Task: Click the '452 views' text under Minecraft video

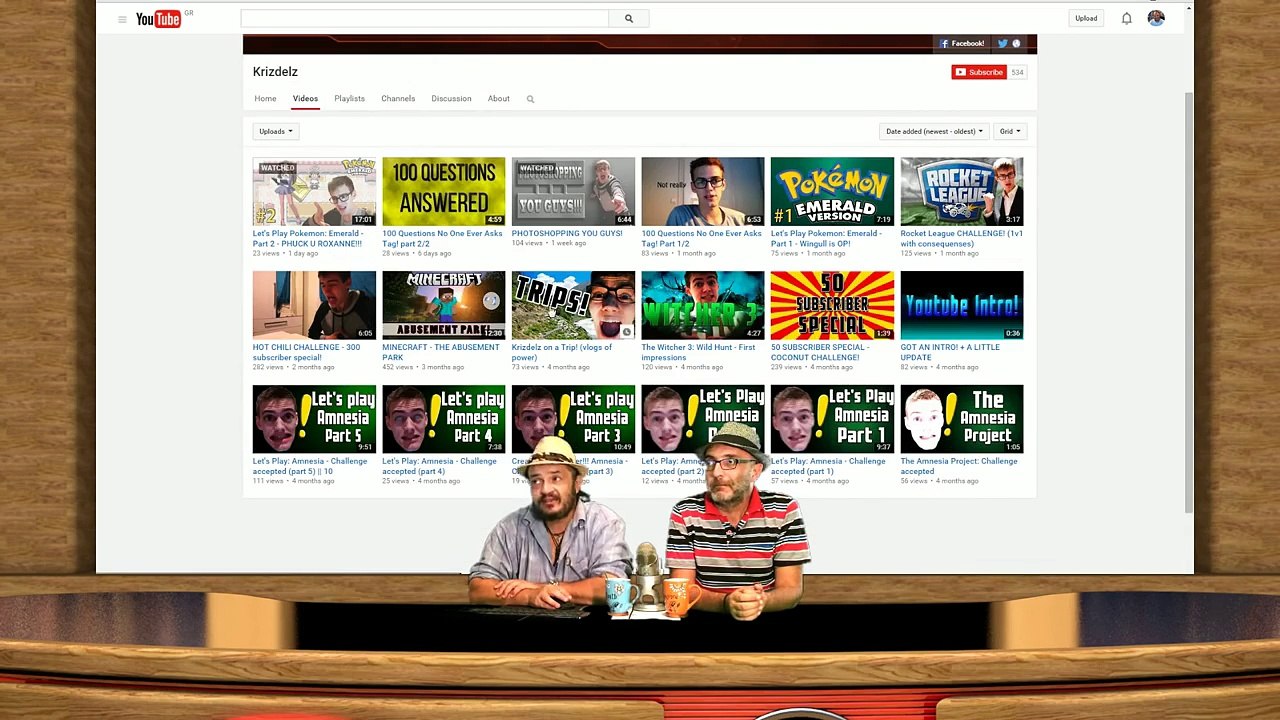Action: [x=397, y=367]
